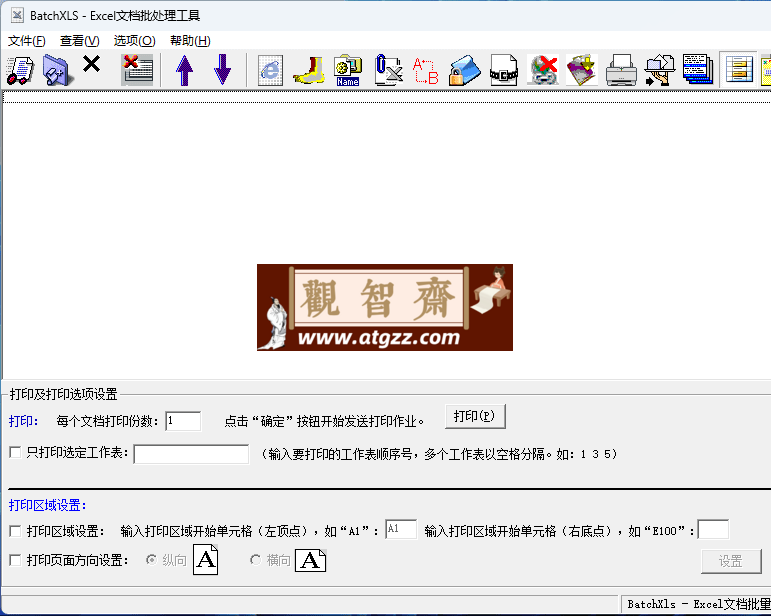This screenshot has height=616, width=771.
Task: Click the belted document icon
Action: pos(504,70)
